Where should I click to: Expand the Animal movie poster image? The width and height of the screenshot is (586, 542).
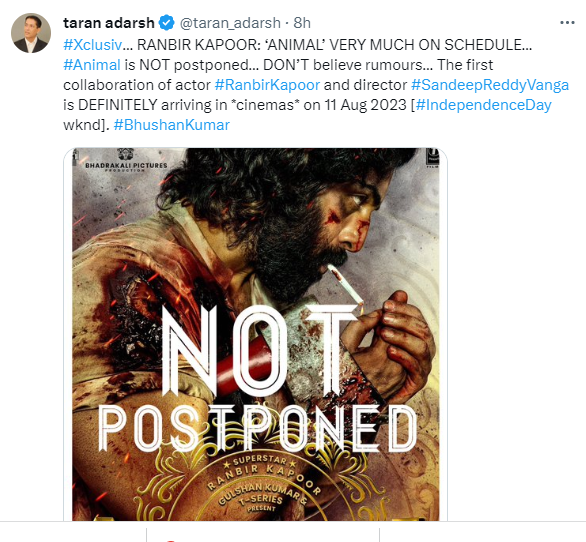tap(256, 334)
